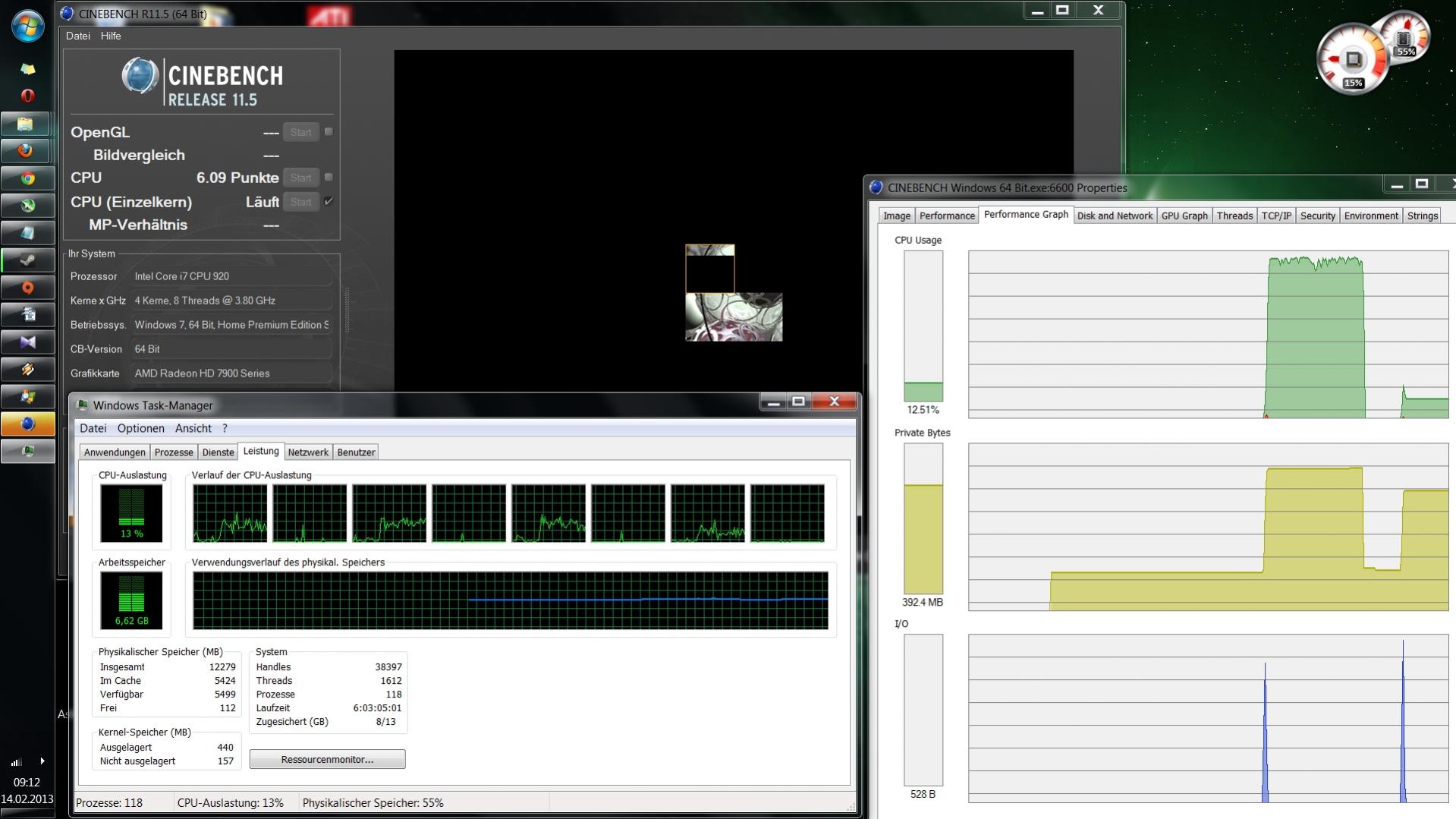Open the green X globe taskbar icon

click(x=27, y=206)
